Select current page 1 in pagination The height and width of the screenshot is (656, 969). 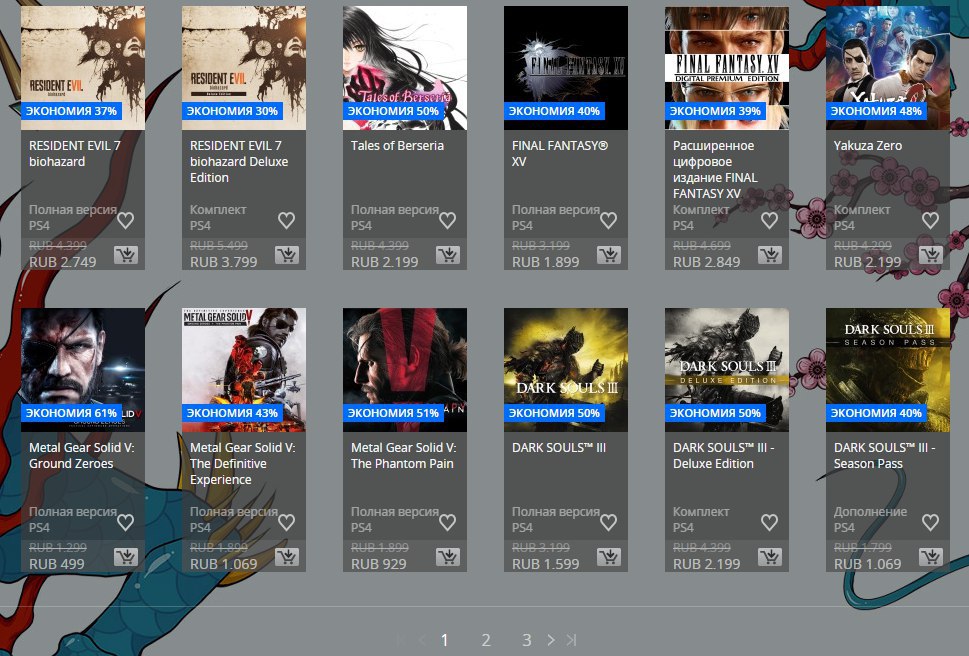coord(444,640)
